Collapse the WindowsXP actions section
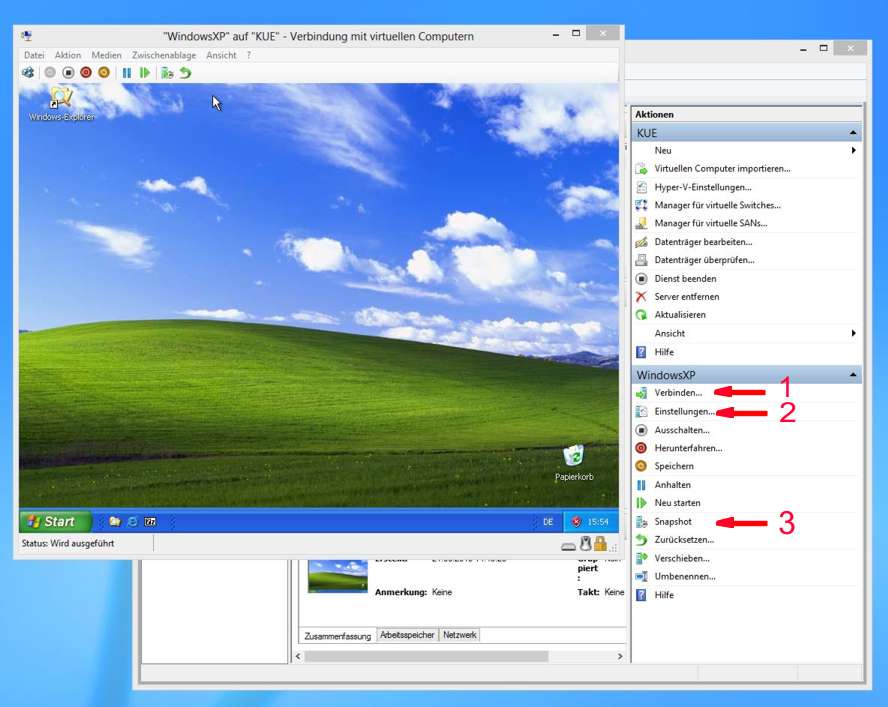This screenshot has height=707, width=888. click(853, 375)
